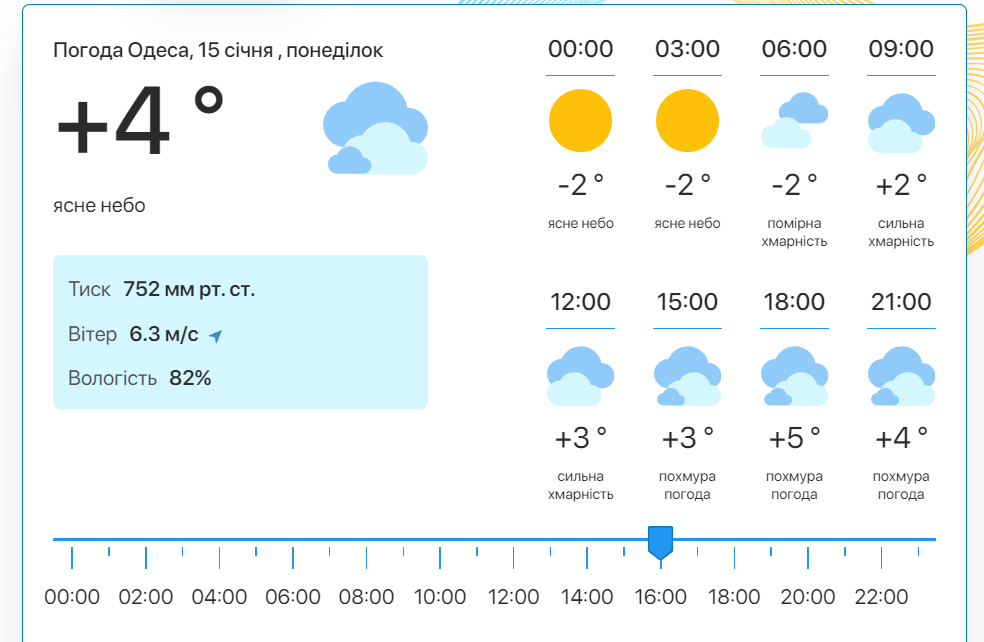Click the +5° temperature at 18:00
984x642 pixels.
point(794,437)
